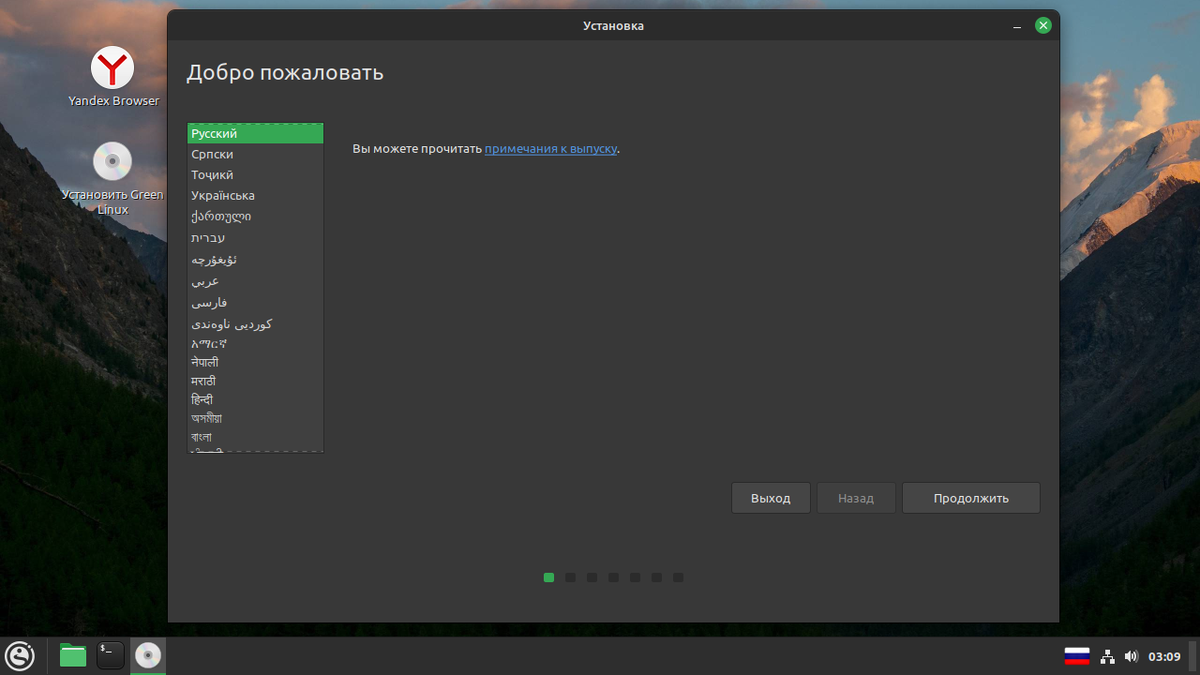Select मराठी in the language list
The height and width of the screenshot is (675, 1200).
point(256,381)
